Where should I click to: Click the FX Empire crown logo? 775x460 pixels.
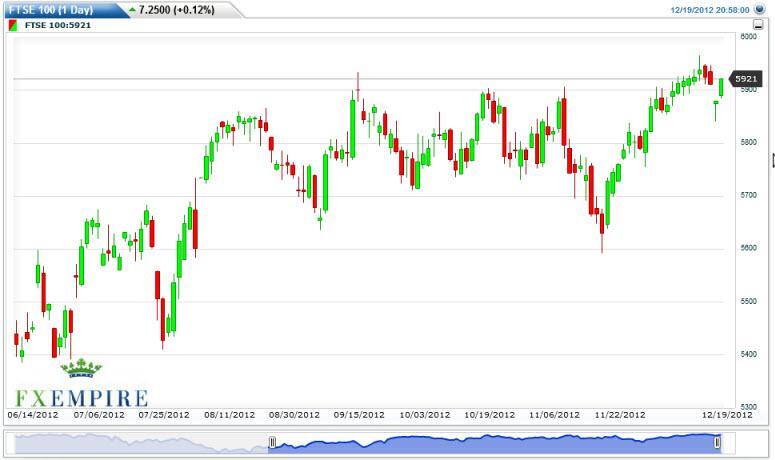coord(82,368)
